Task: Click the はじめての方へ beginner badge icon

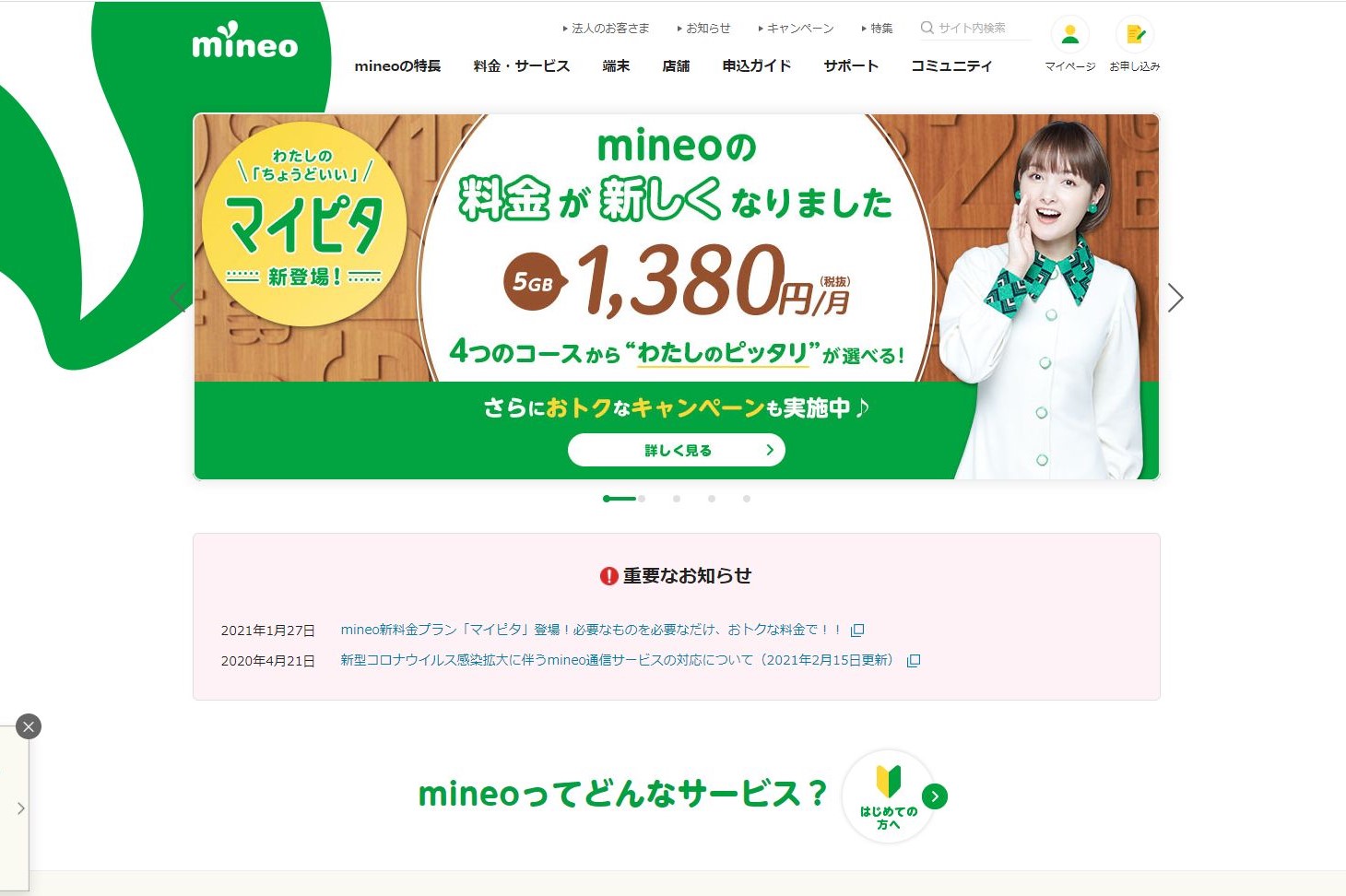Action: pos(889,796)
